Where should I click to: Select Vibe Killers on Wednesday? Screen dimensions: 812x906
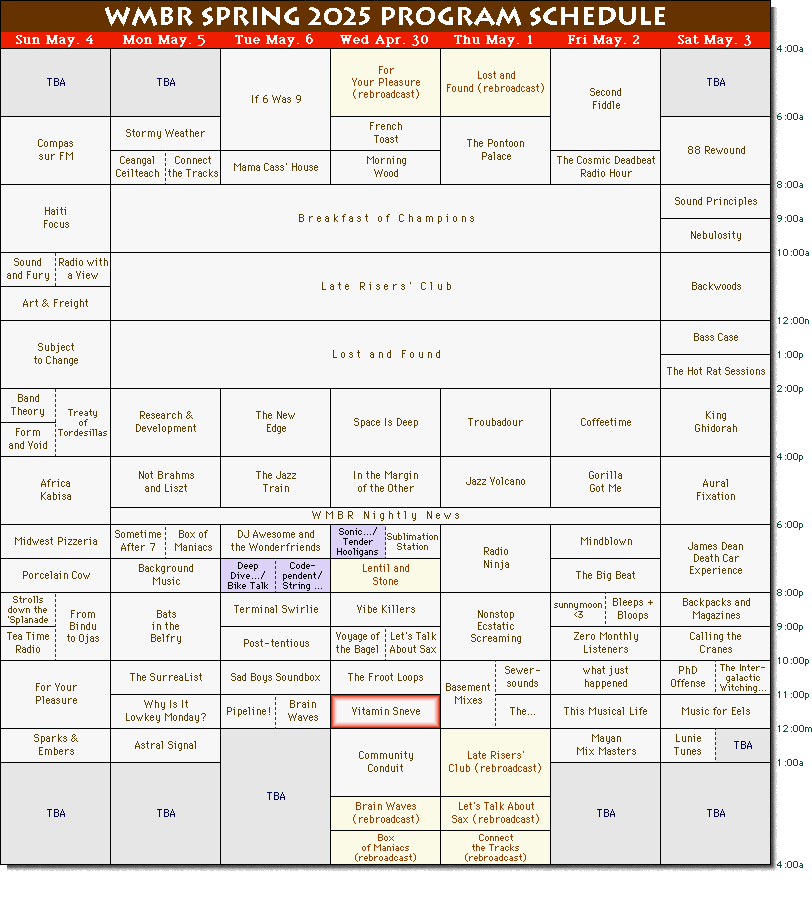(x=385, y=610)
